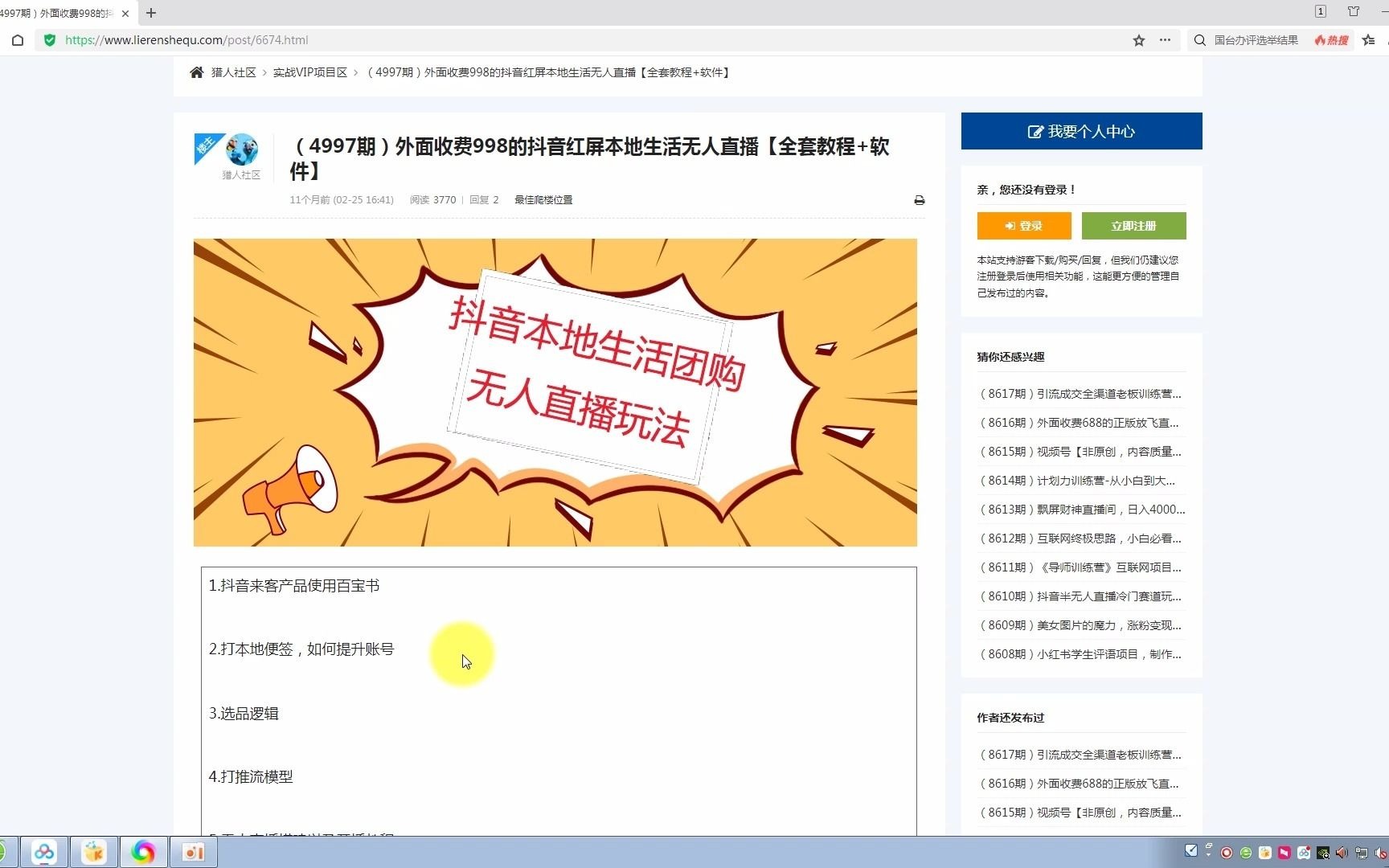
Task: Click the orange 登录 button
Action: (x=1024, y=226)
